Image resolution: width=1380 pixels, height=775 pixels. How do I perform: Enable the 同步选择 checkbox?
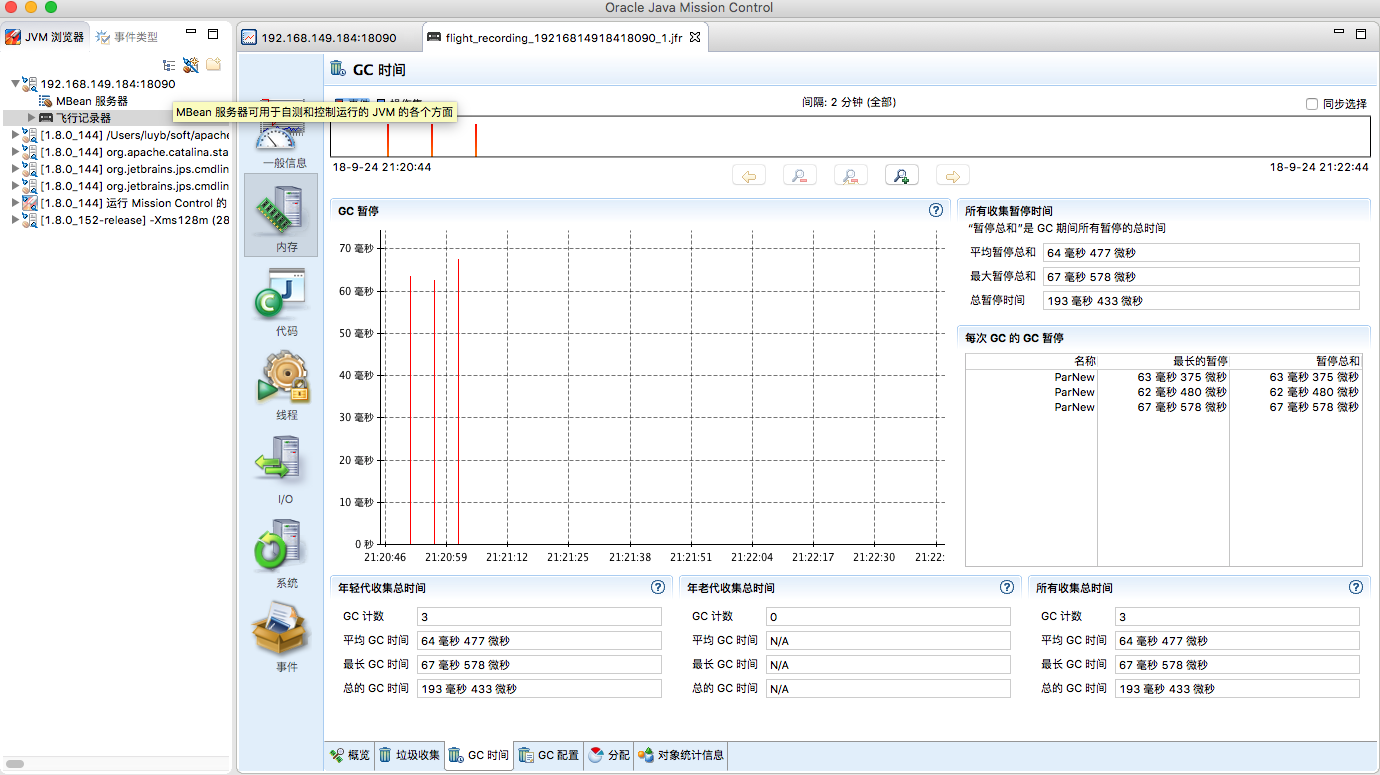click(x=1312, y=103)
